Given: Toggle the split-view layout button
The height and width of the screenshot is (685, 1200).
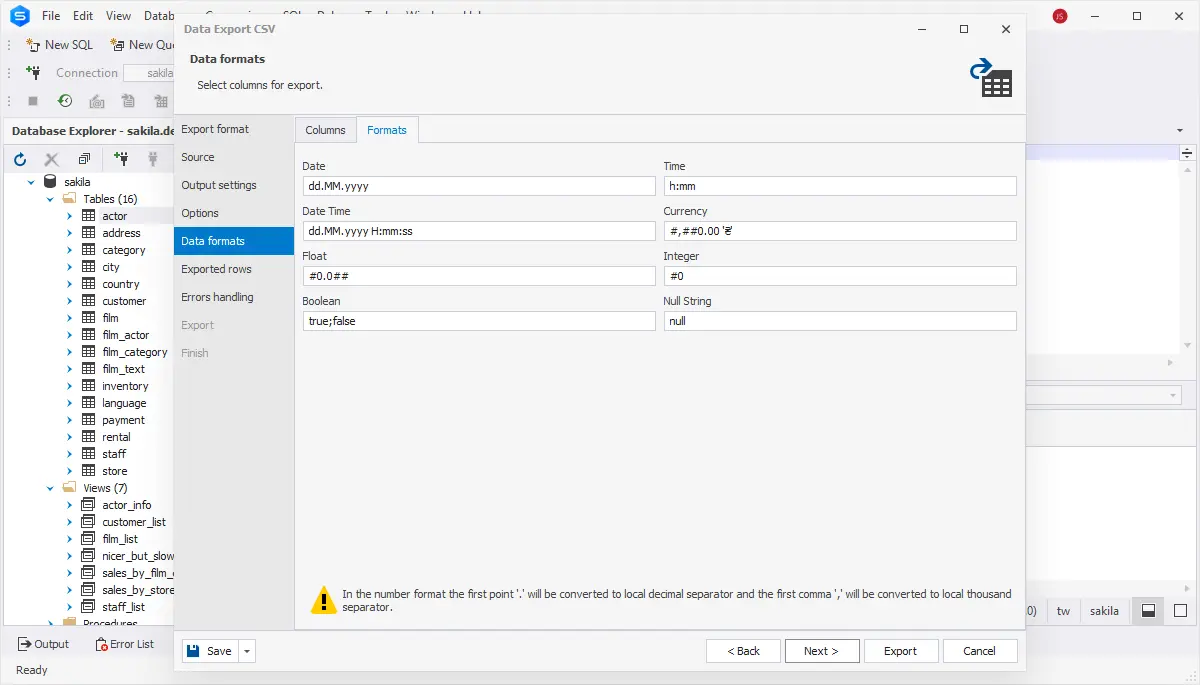Looking at the screenshot, I should [1149, 611].
